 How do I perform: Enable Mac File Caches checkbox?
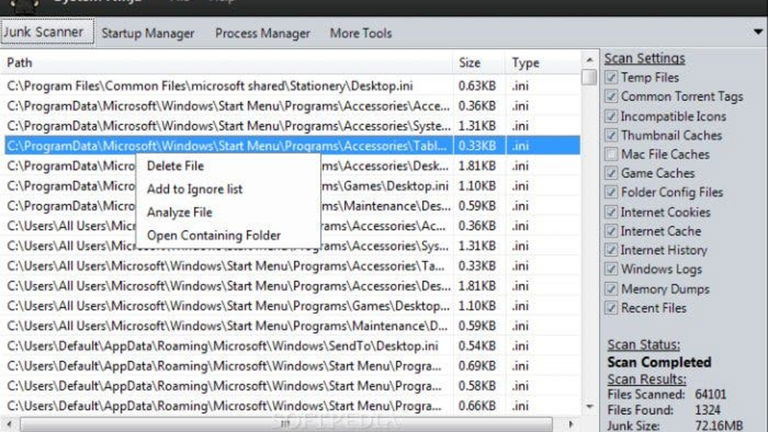611,154
